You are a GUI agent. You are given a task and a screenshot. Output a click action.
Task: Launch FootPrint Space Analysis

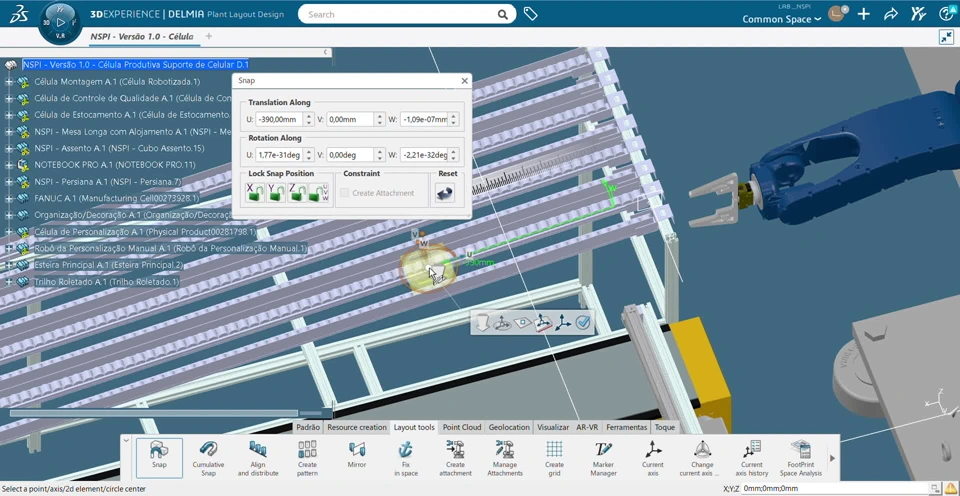801,458
